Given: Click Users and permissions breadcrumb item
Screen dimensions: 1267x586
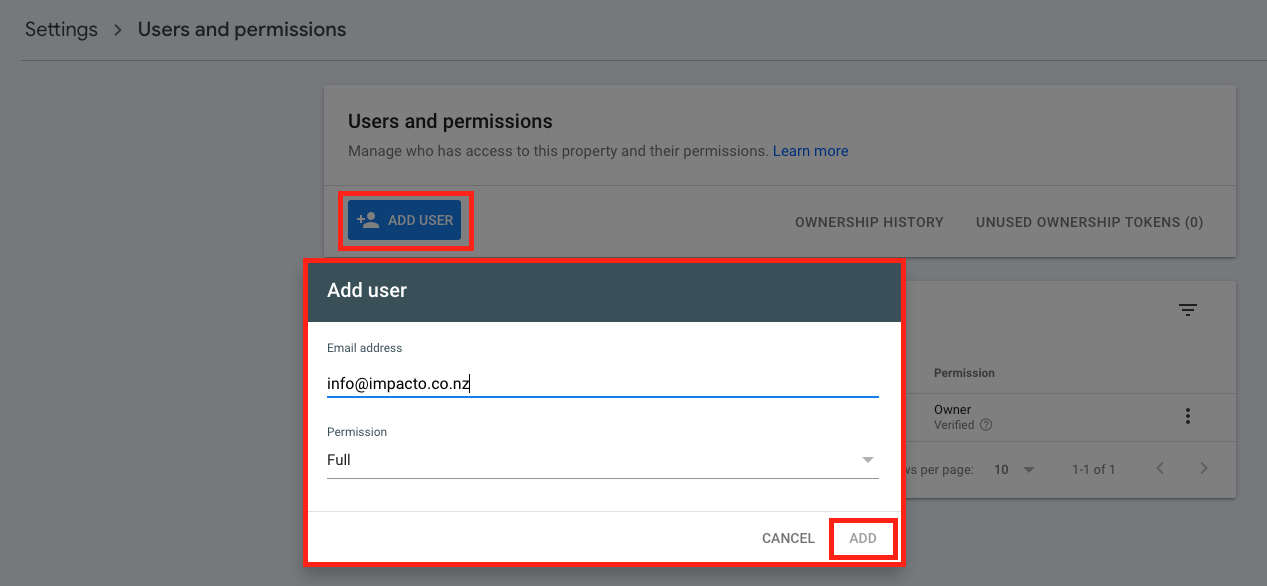Looking at the screenshot, I should click(242, 30).
